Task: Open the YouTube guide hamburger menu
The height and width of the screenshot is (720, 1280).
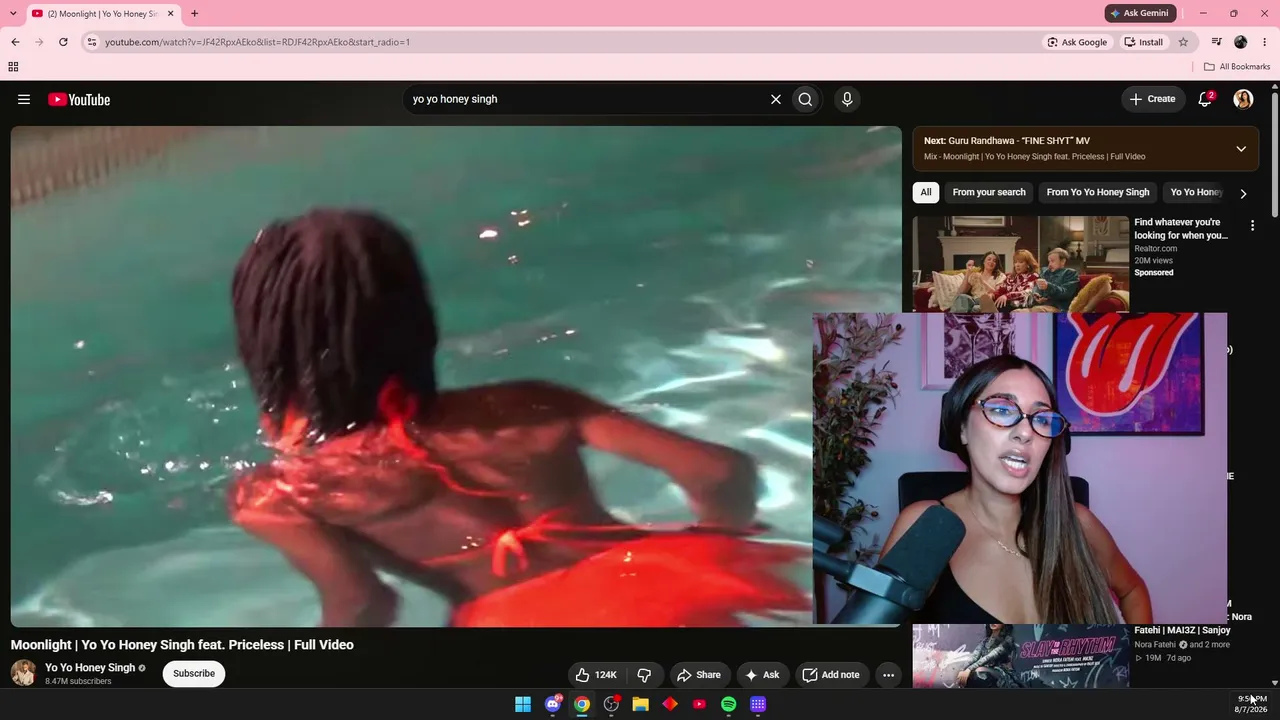Action: coord(24,99)
